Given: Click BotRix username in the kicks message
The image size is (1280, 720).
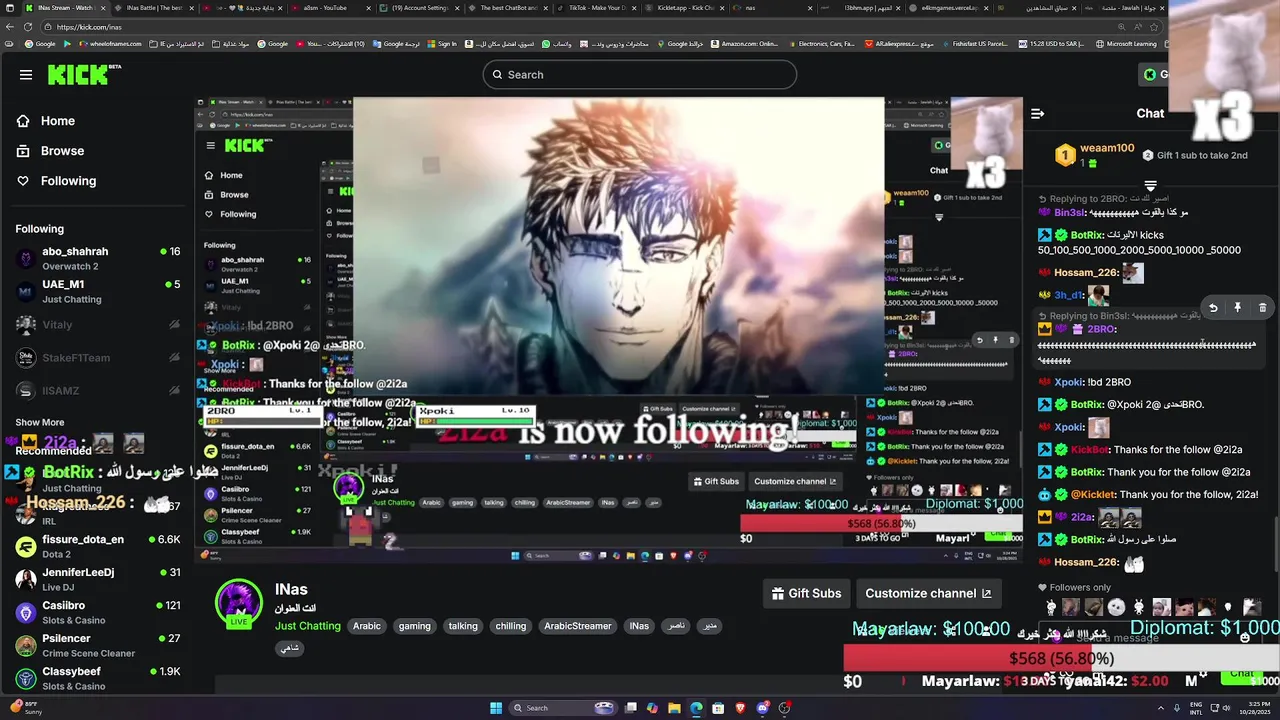Looking at the screenshot, I should tap(1086, 236).
